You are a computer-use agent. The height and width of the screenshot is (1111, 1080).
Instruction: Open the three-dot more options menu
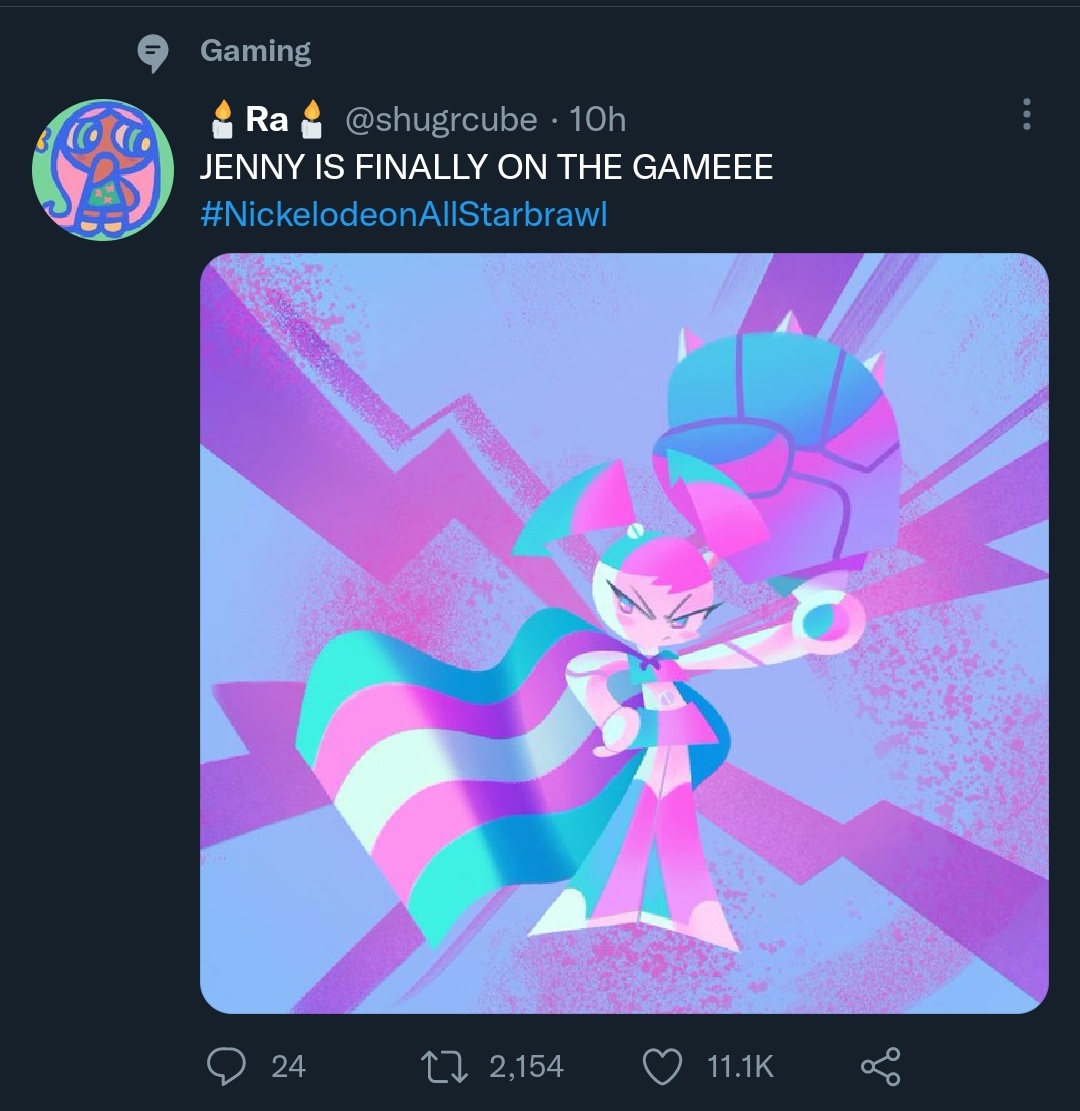[x=1026, y=115]
